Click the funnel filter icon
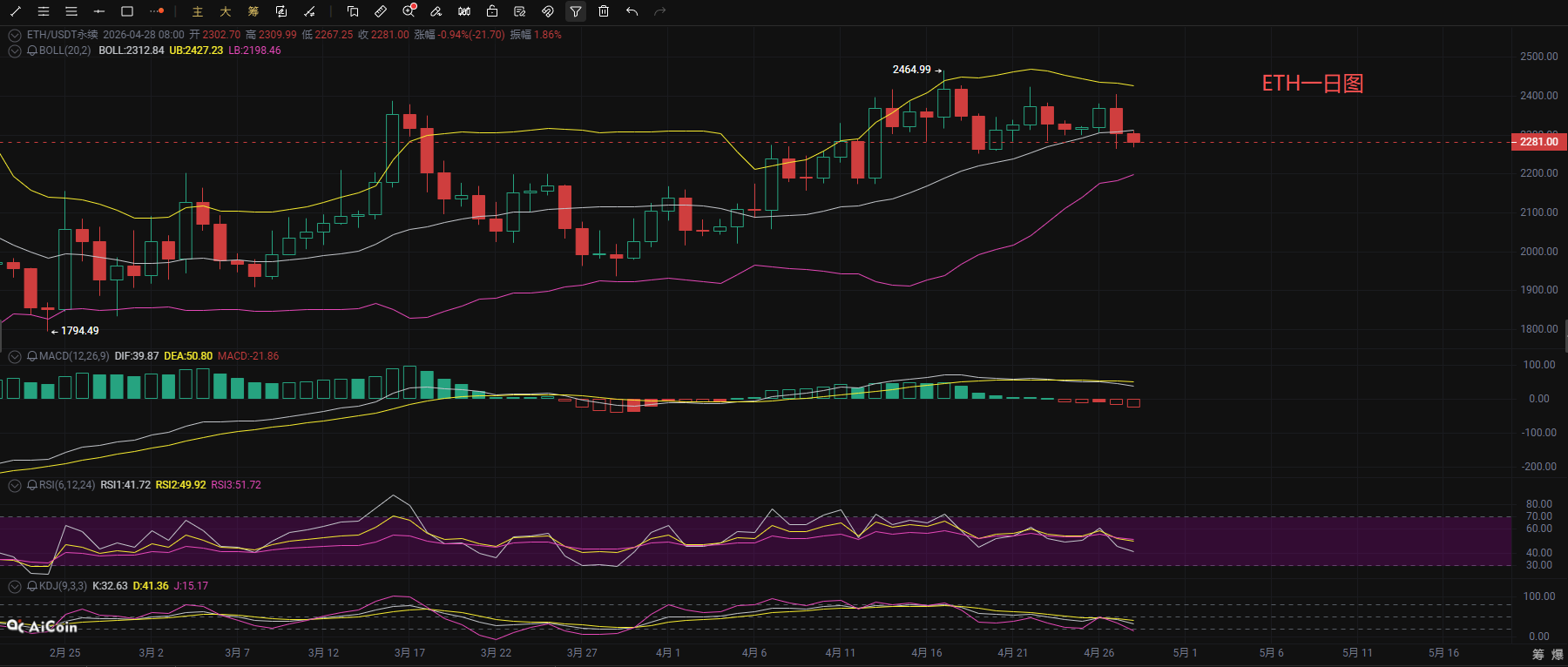The image size is (1568, 667). tap(576, 11)
